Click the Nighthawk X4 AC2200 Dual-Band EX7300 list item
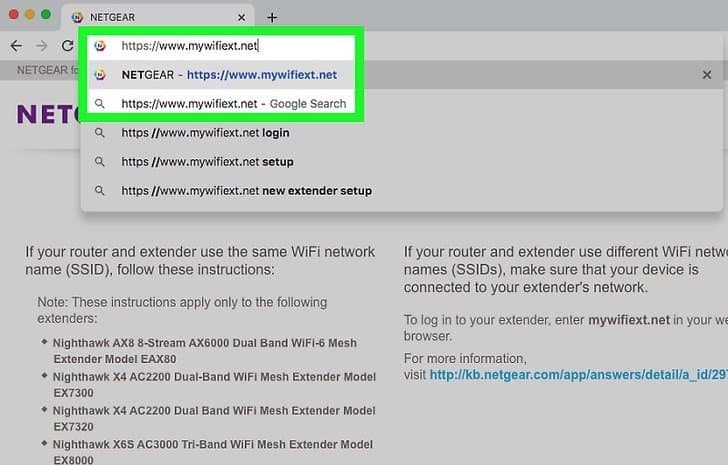This screenshot has width=728, height=465. click(x=214, y=385)
